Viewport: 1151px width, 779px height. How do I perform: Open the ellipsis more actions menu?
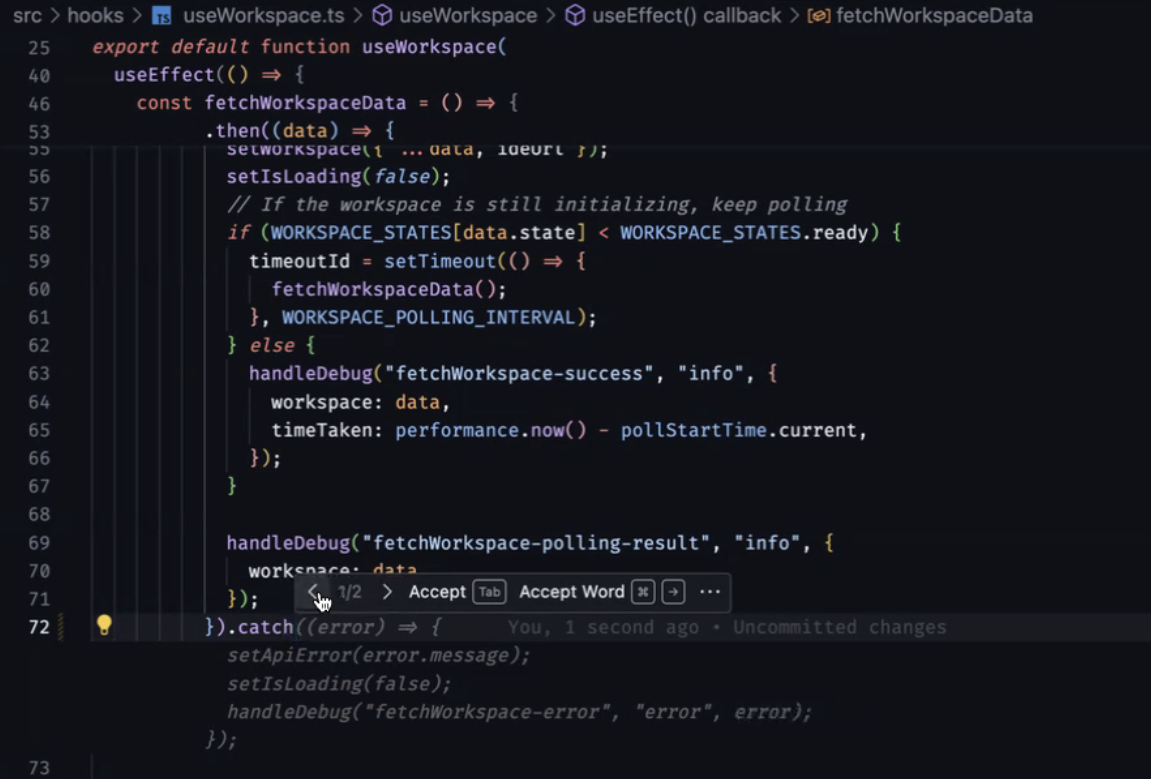coord(710,592)
